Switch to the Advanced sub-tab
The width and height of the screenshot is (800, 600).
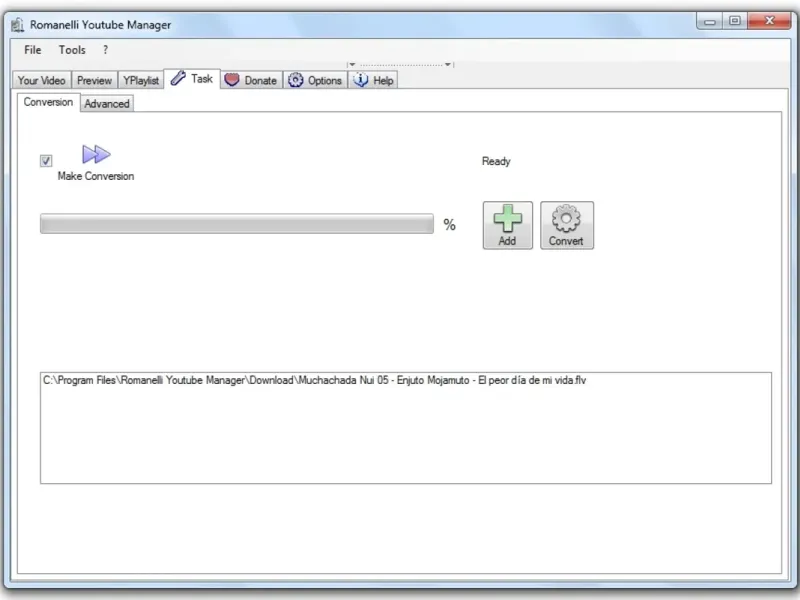coord(107,104)
